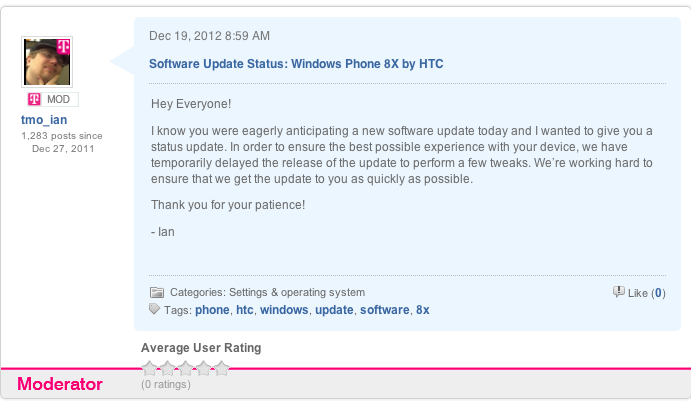Select the 8x tag
691x403 pixels.
coord(423,310)
